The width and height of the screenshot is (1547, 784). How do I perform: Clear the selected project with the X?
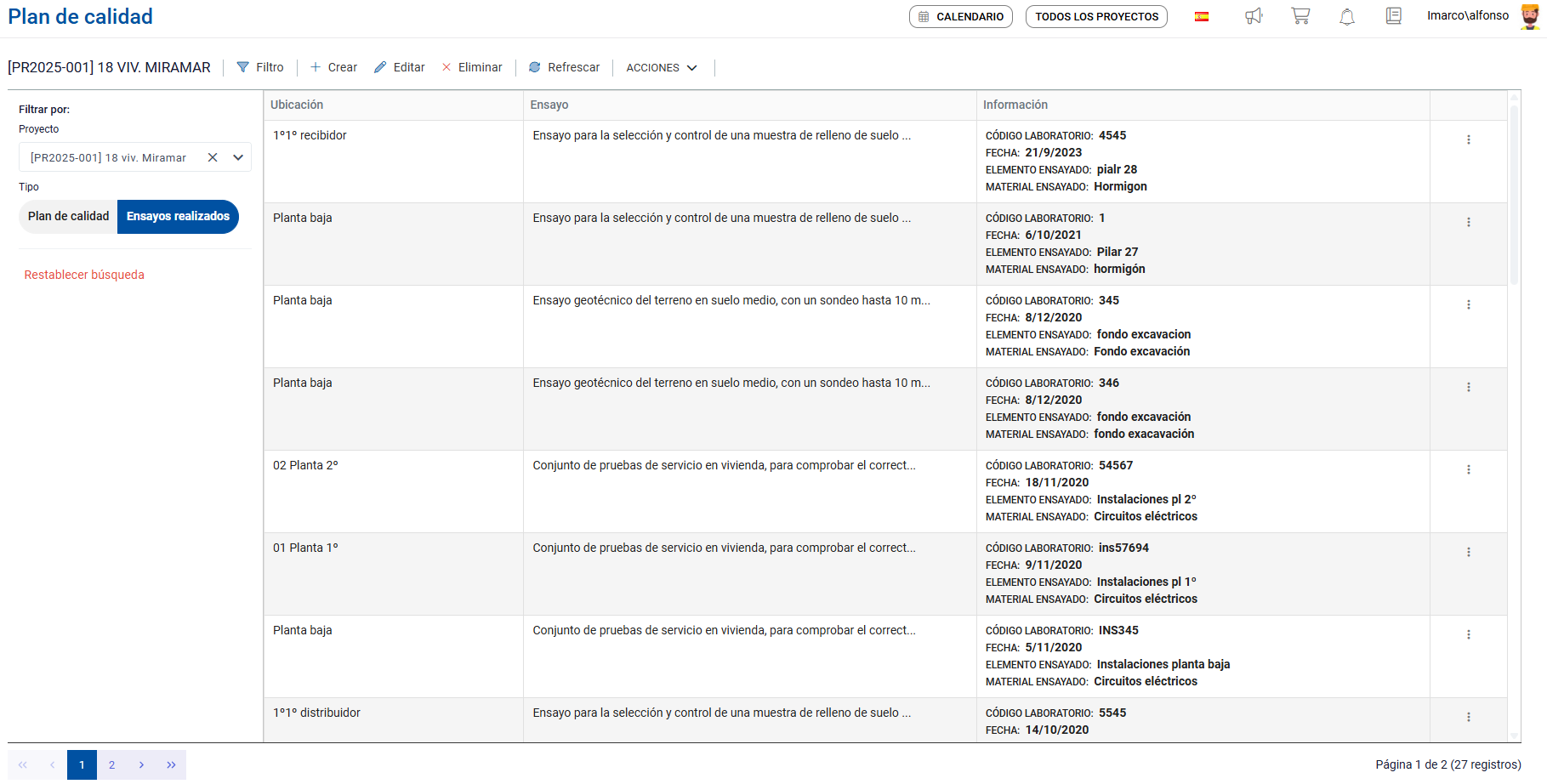pyautogui.click(x=213, y=157)
